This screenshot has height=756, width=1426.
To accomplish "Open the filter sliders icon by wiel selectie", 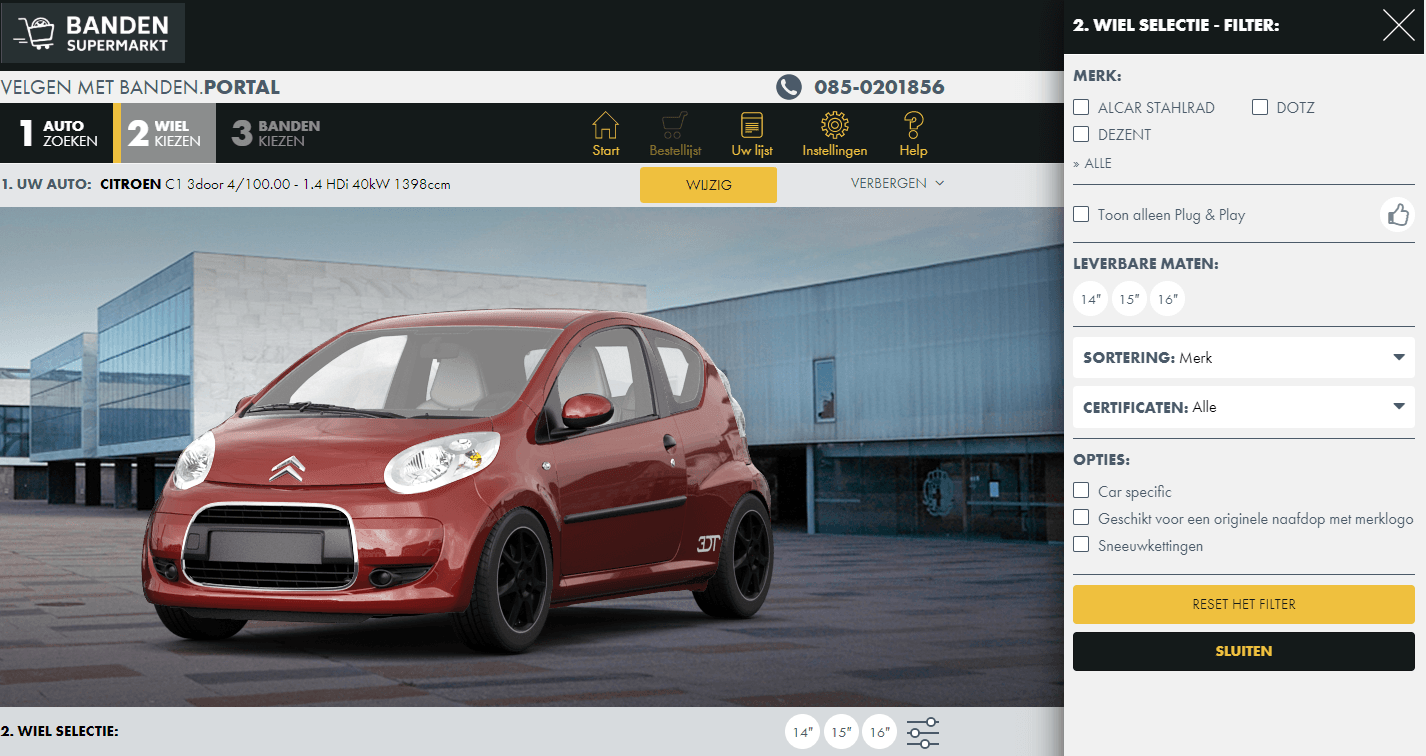I will (x=923, y=732).
